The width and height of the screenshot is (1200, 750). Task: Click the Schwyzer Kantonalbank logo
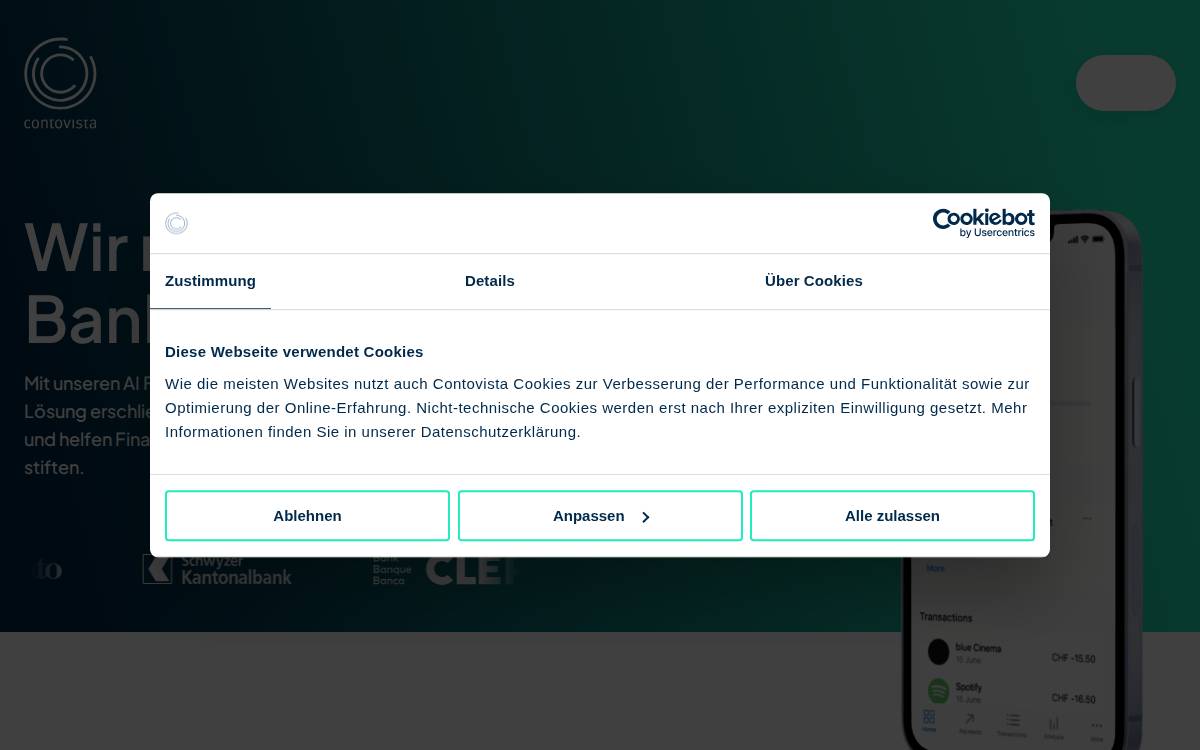(x=217, y=569)
